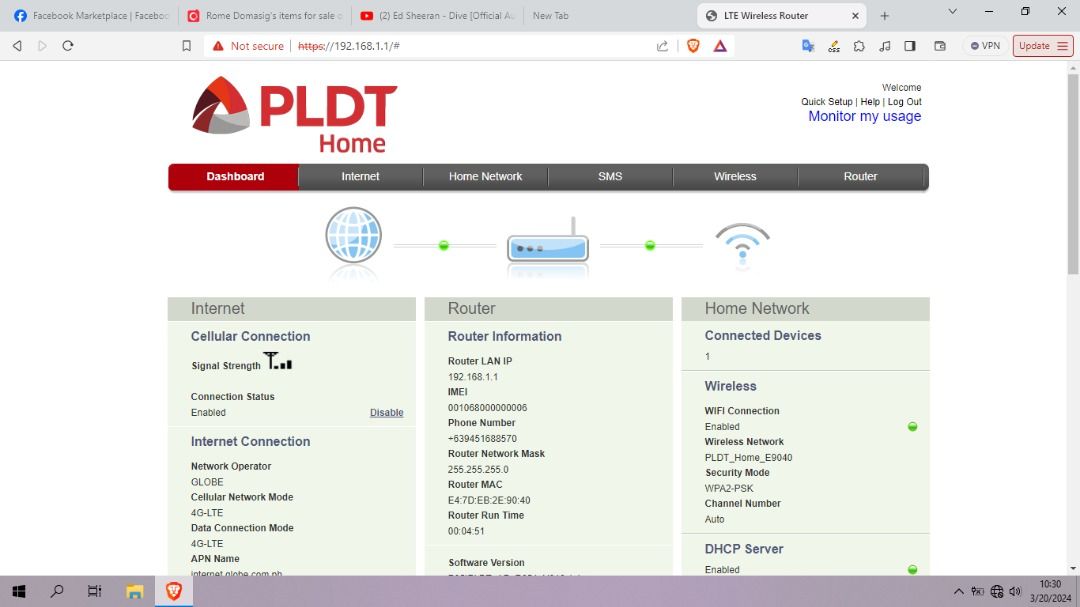Click the signal strength bars icon
The height and width of the screenshot is (607, 1080).
278,361
